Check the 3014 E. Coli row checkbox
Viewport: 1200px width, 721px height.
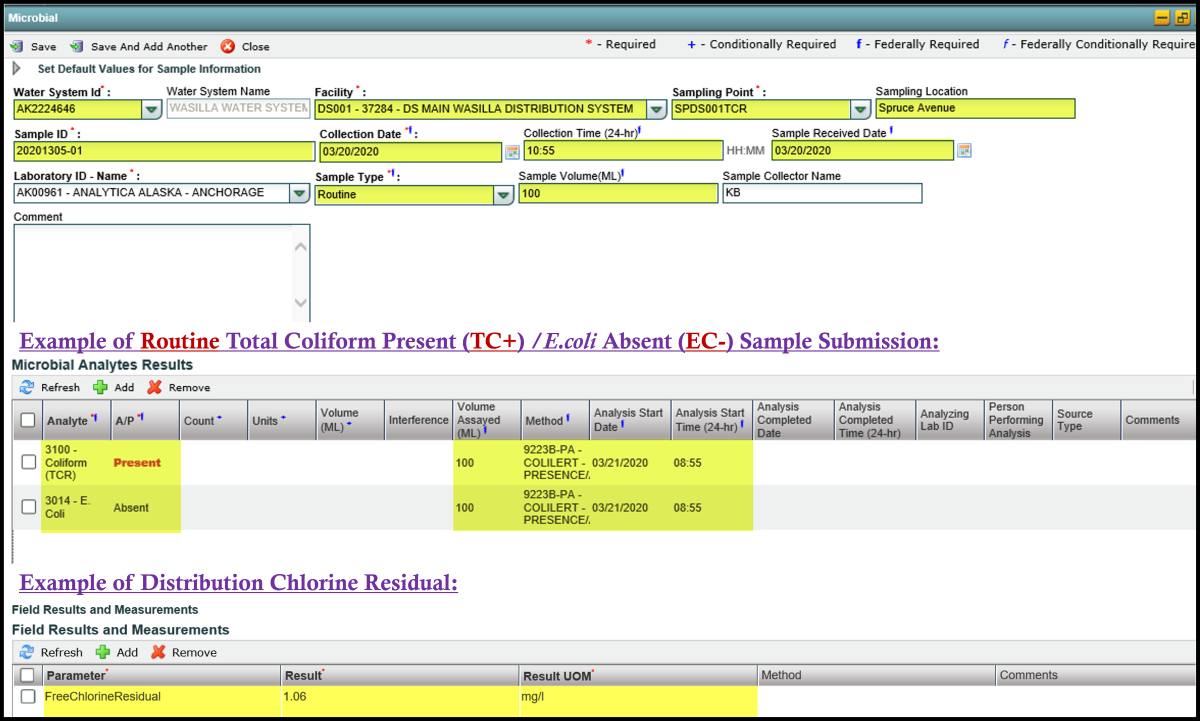pyautogui.click(x=29, y=507)
